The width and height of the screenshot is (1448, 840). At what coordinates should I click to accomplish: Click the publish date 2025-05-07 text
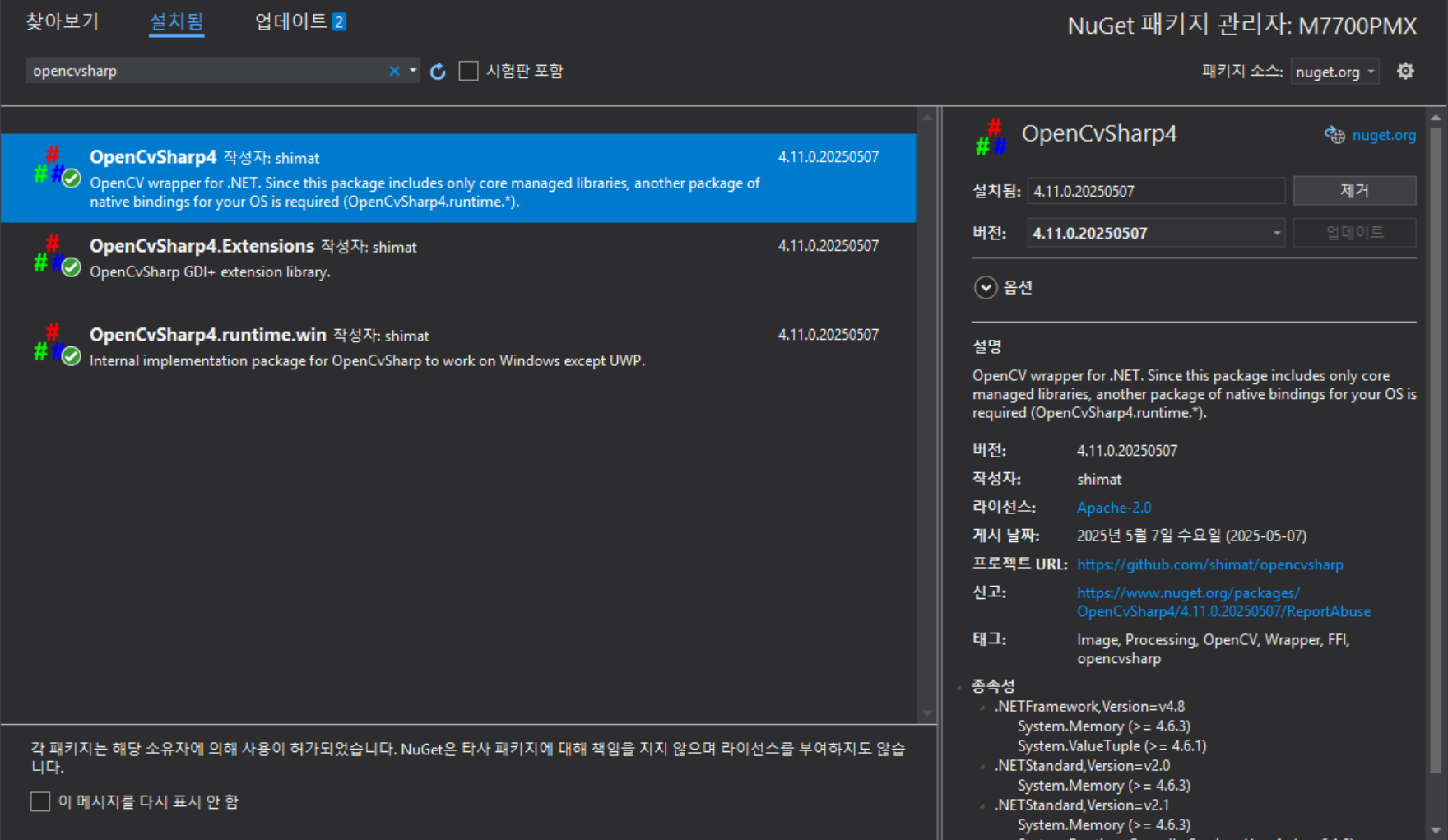click(x=1191, y=536)
